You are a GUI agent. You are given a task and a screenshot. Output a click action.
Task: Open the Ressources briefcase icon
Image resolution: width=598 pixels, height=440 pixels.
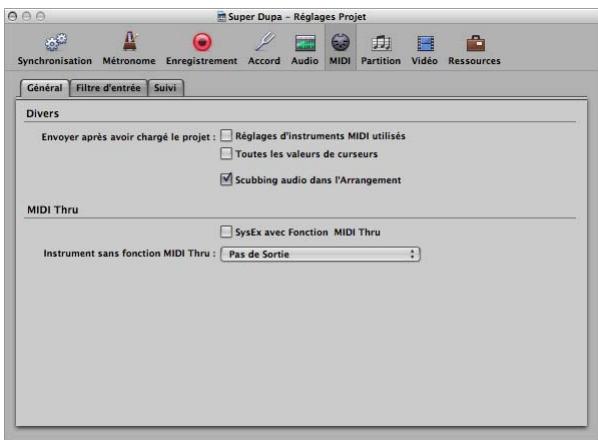(x=475, y=43)
